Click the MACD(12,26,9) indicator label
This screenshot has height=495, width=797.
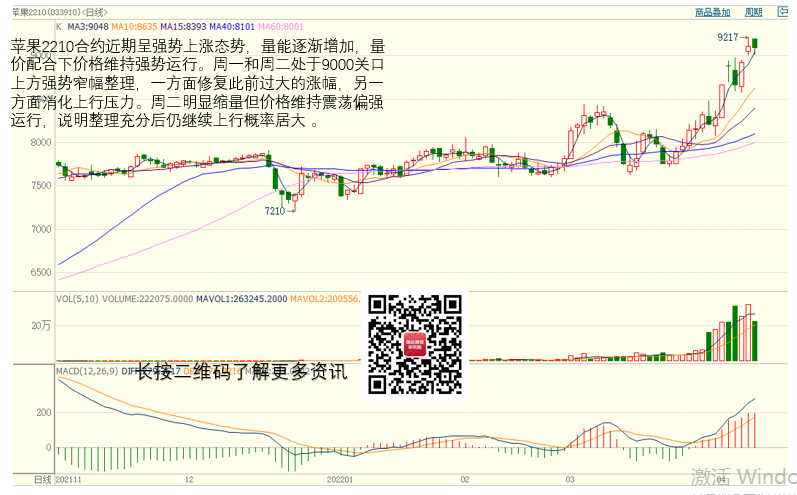[x=86, y=371]
